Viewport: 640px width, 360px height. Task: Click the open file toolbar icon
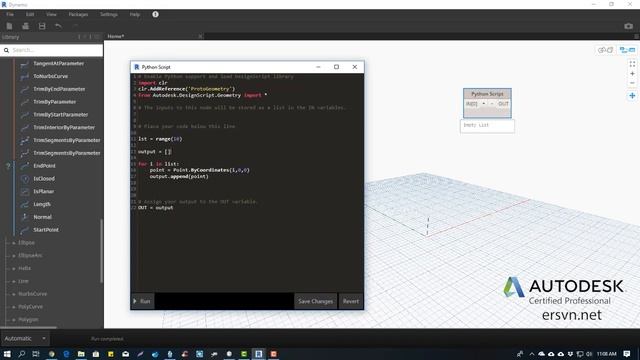pyautogui.click(x=25, y=26)
